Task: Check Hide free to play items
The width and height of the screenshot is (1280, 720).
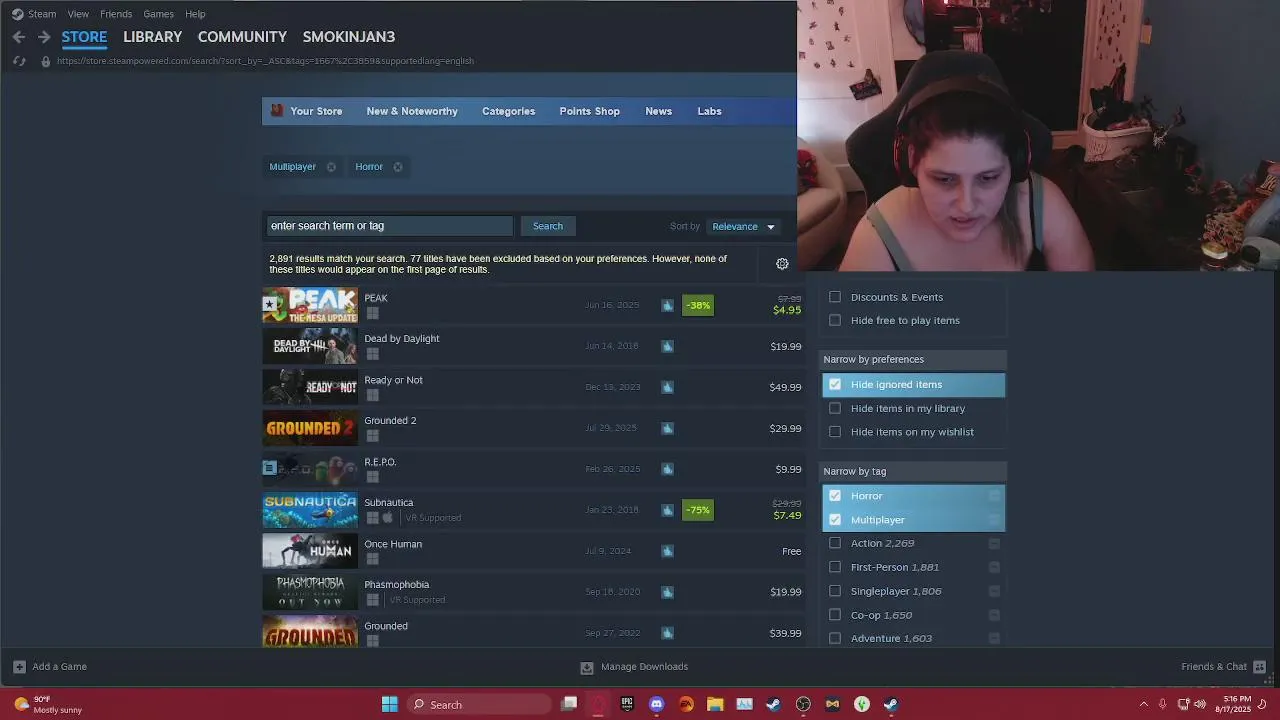Action: tap(835, 320)
